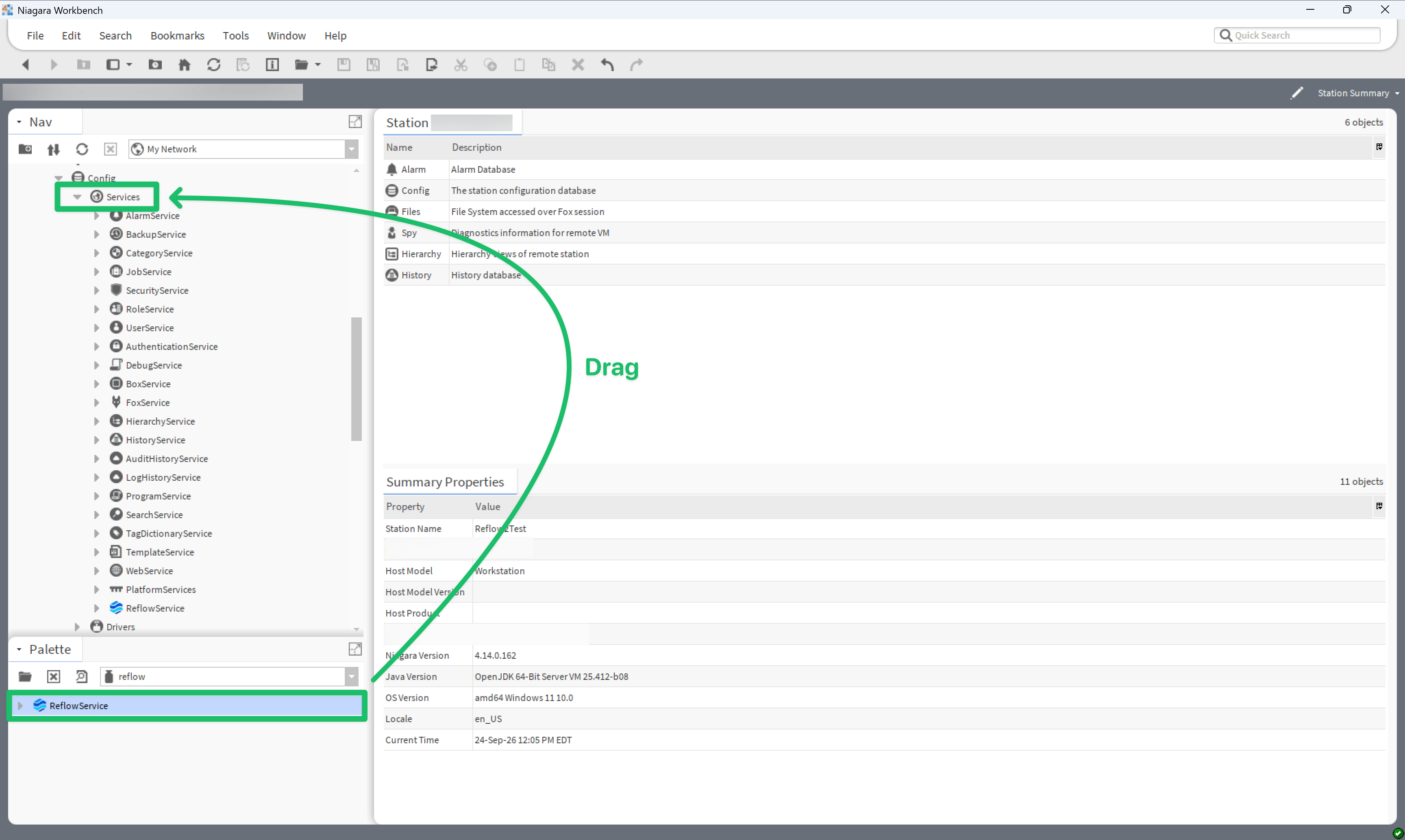Click the Nav panel refresh icon
This screenshot has width=1405, height=840.
click(82, 149)
